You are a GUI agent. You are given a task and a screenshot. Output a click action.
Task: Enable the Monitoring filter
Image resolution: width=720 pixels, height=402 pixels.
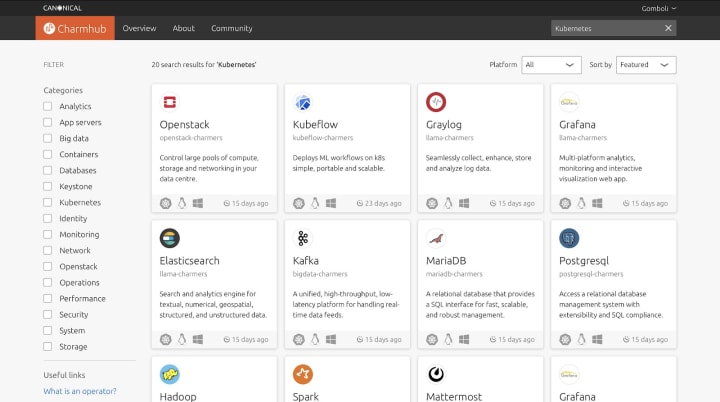(x=47, y=234)
